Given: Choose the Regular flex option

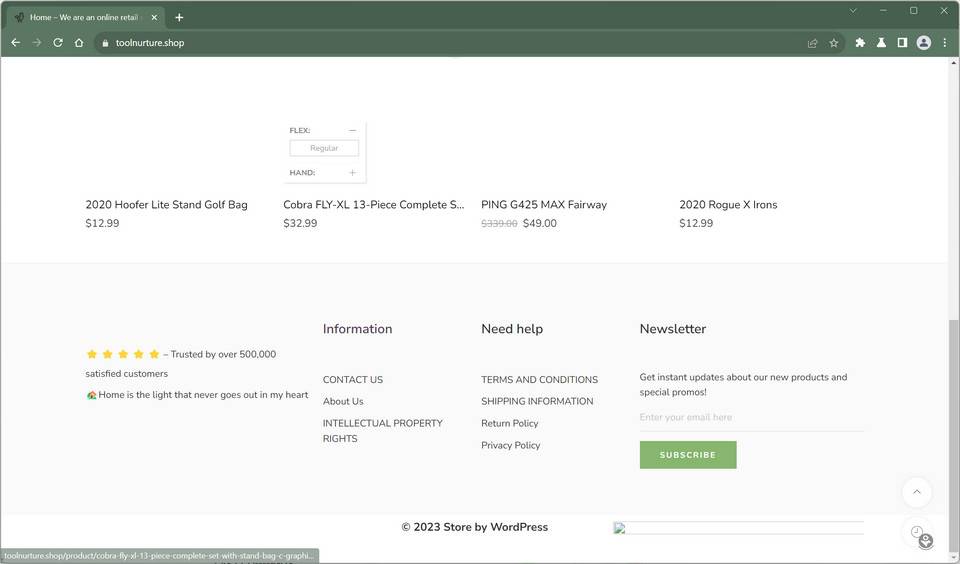Looking at the screenshot, I should point(324,148).
